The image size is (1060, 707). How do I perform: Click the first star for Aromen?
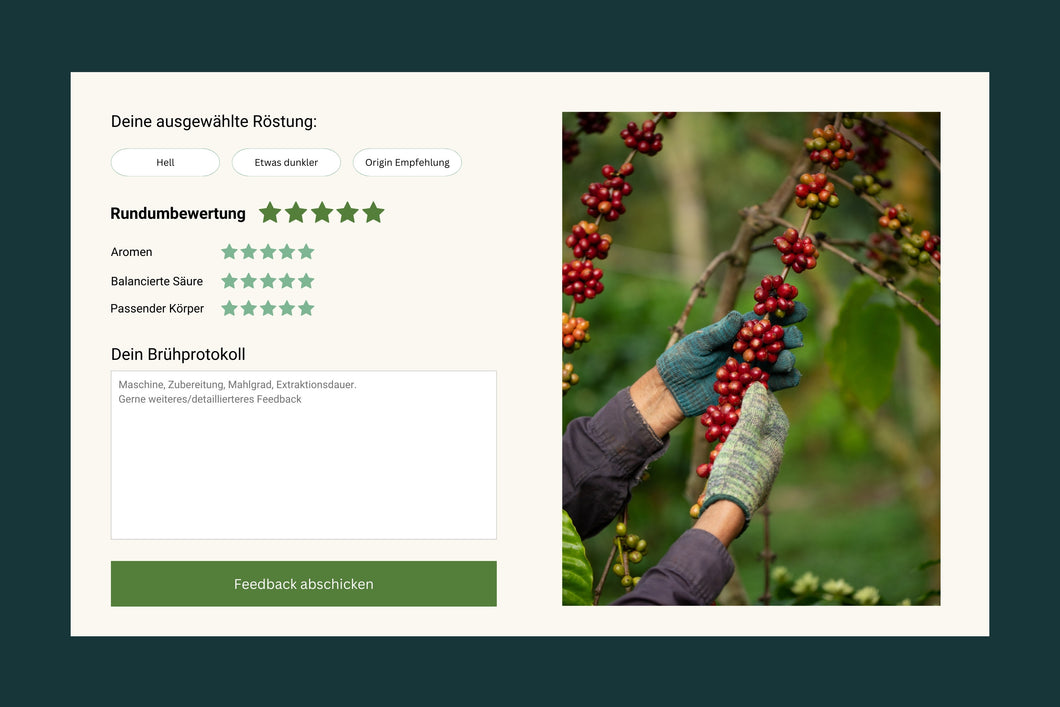[229, 252]
